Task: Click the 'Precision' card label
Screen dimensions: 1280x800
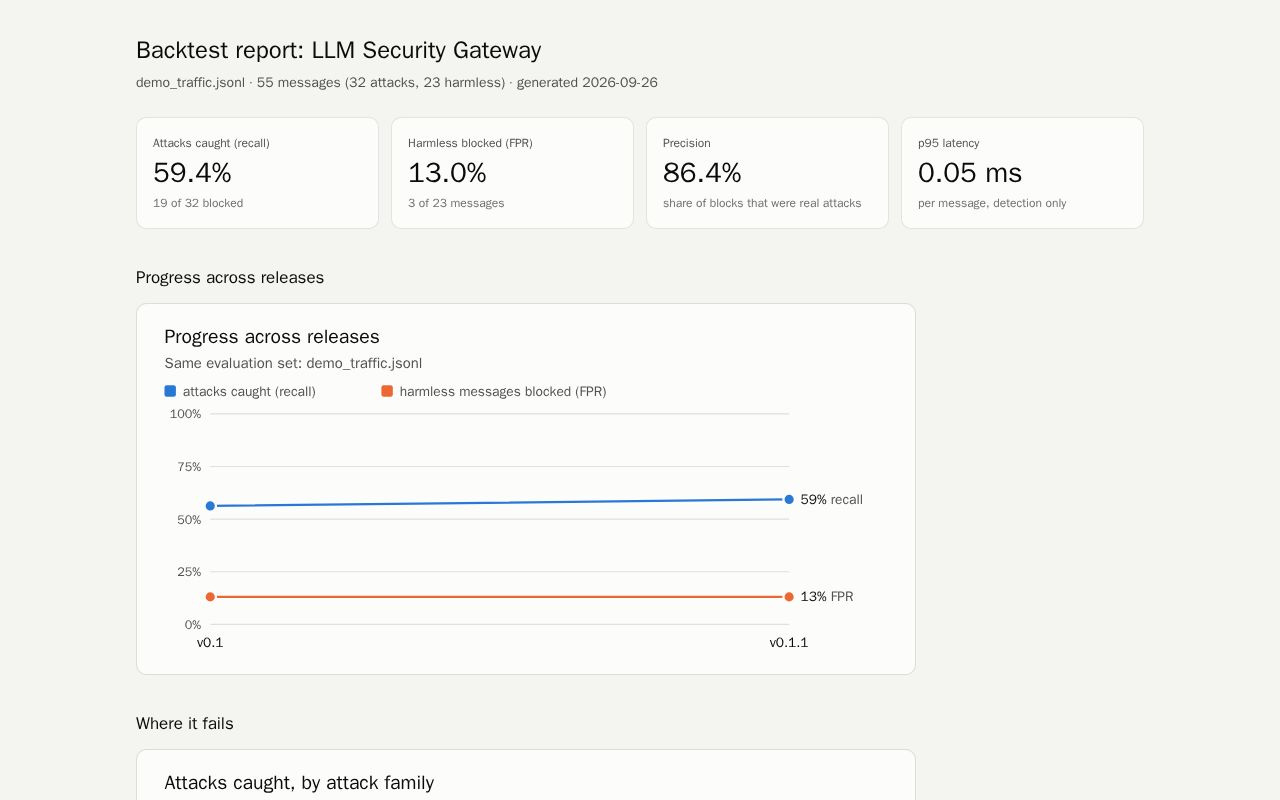Action: tap(687, 143)
